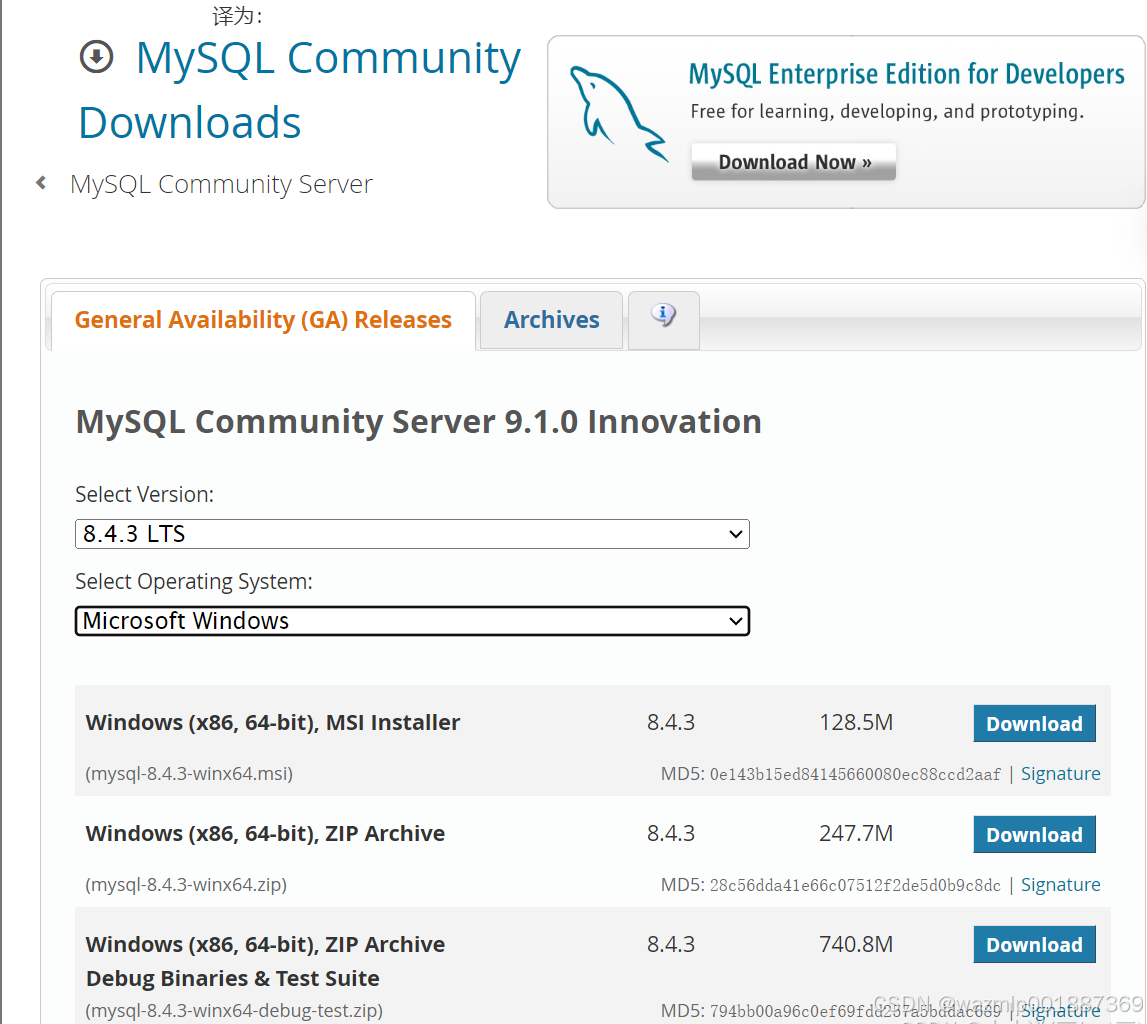Download the Debug Binaries & Test Suite archive
Viewport: 1147px width, 1024px height.
pos(1034,944)
